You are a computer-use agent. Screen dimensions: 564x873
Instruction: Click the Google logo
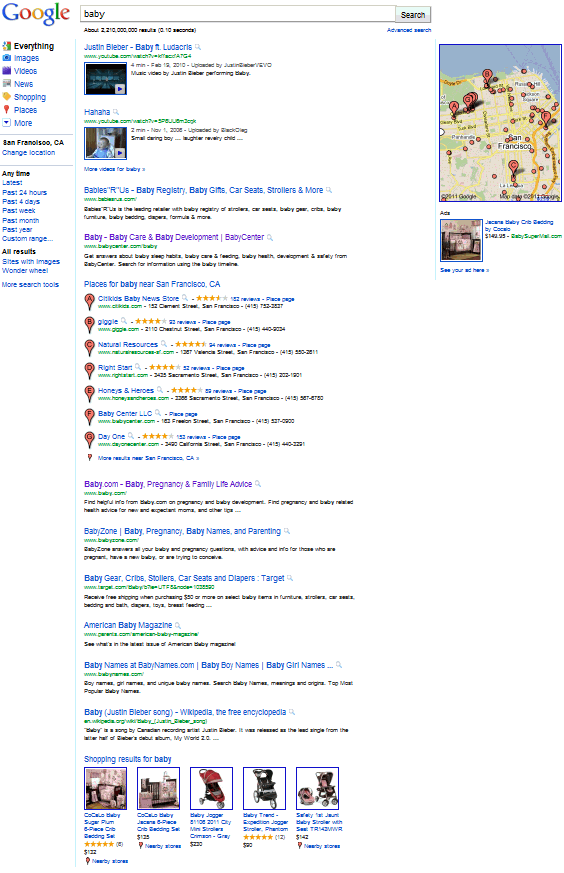(36, 14)
